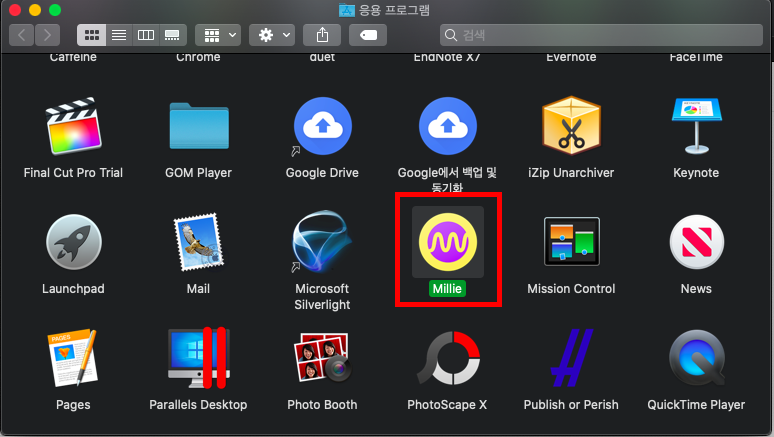Click the Parallels Desktop label
Screen dimensions: 774x437
[x=198, y=405]
